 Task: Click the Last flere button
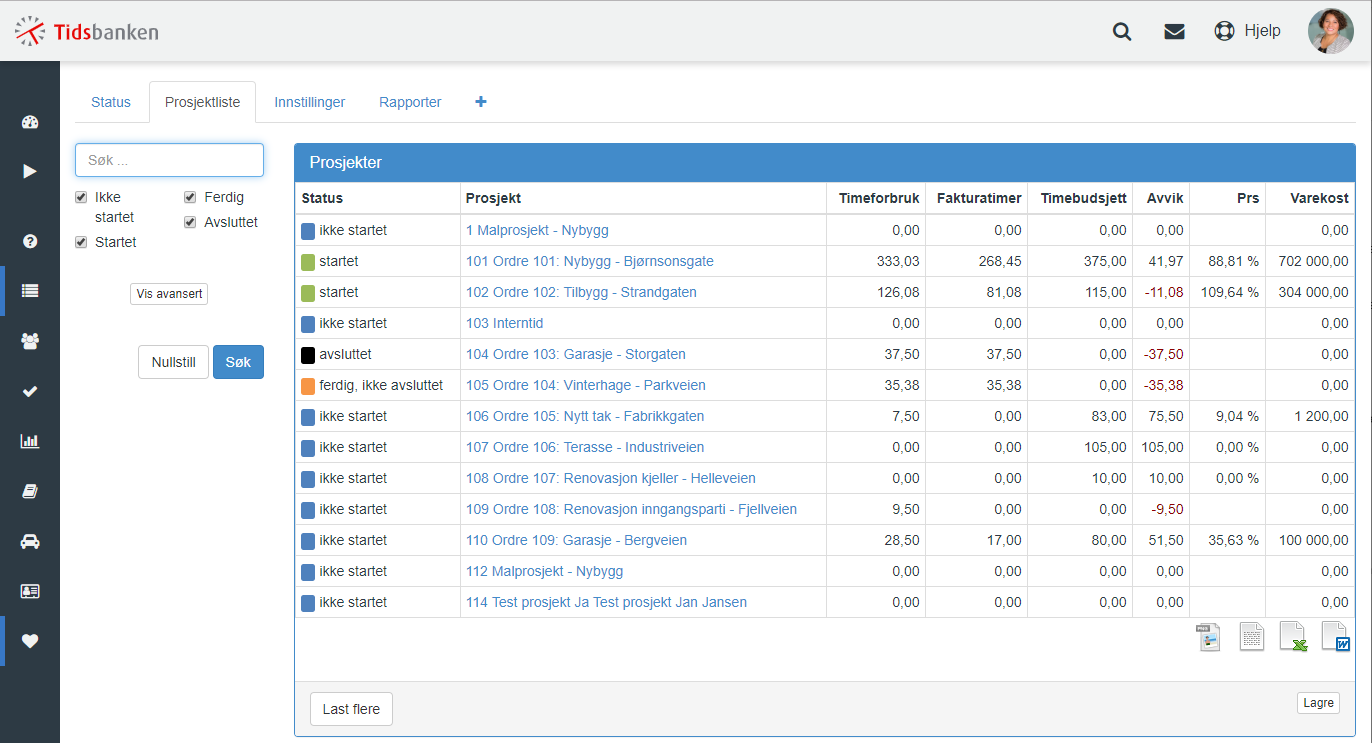click(351, 709)
